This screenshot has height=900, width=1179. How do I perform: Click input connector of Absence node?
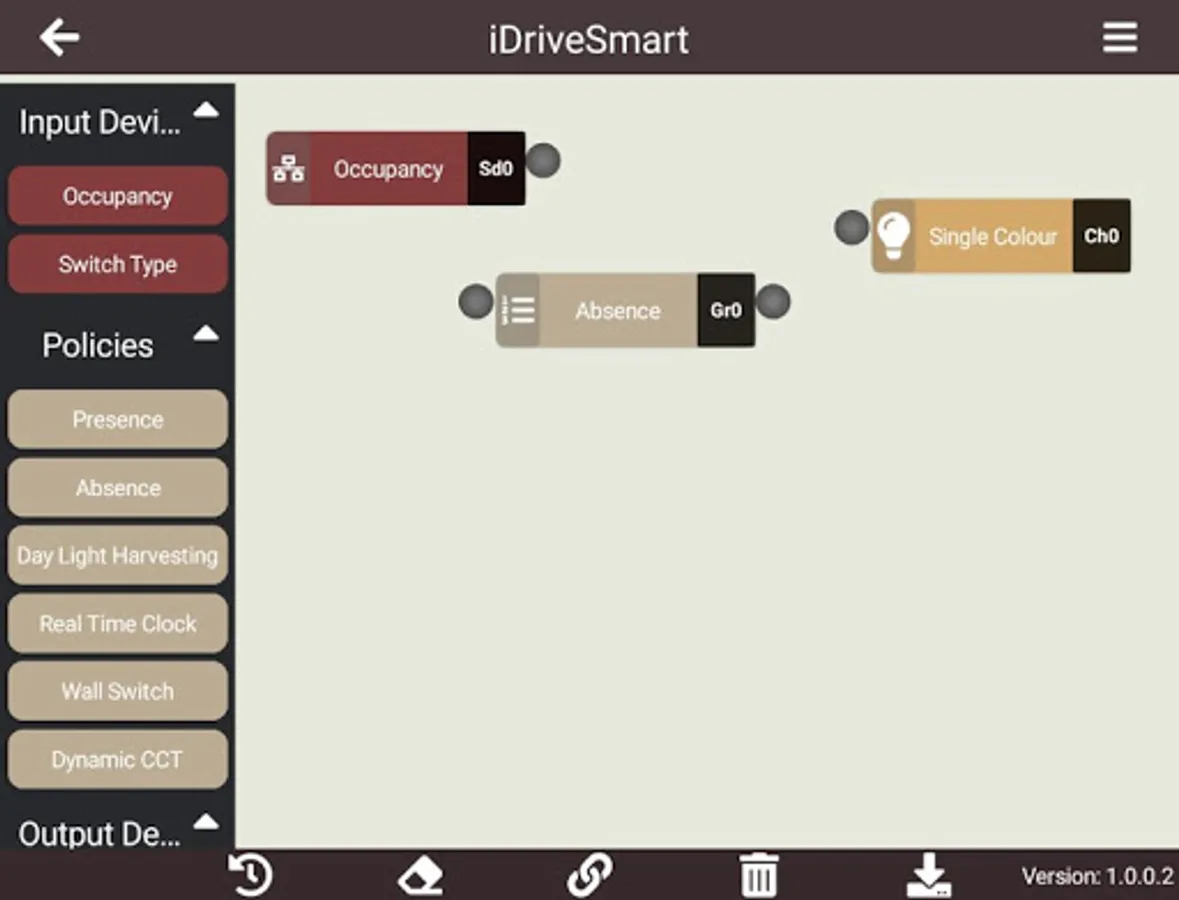click(x=476, y=302)
